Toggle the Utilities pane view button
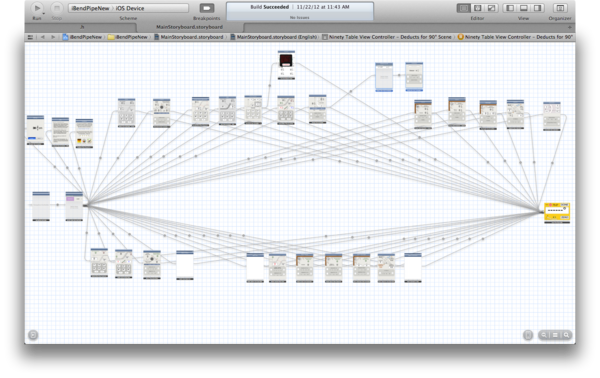This screenshot has height=378, width=600. 537,8
